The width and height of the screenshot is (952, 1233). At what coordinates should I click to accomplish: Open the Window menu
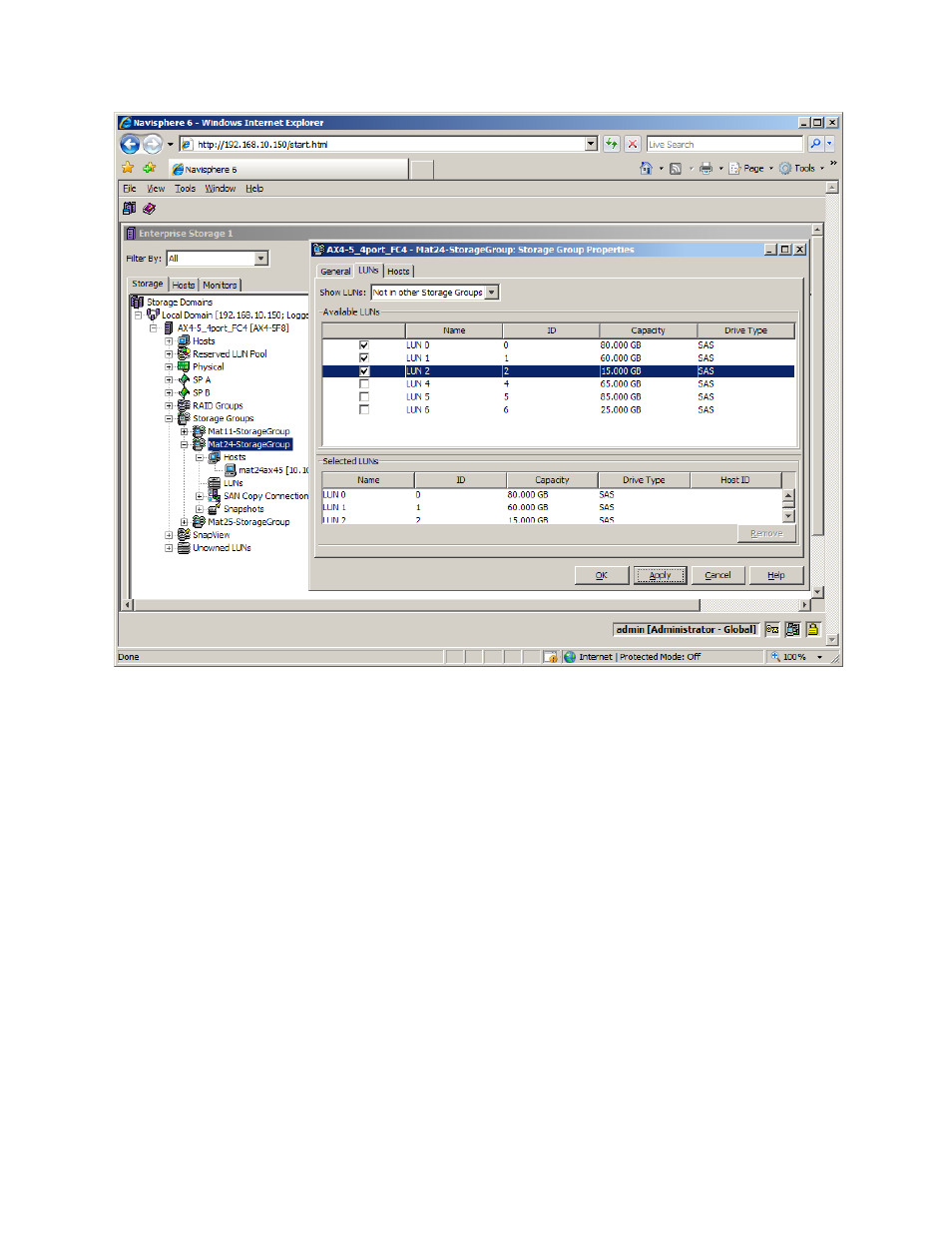221,189
